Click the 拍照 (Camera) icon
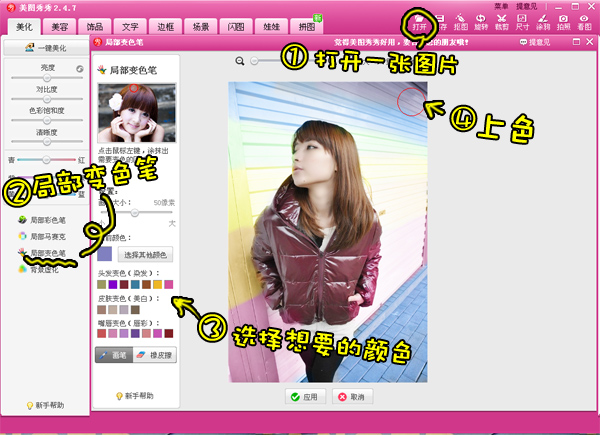600x435 pixels. tap(564, 22)
